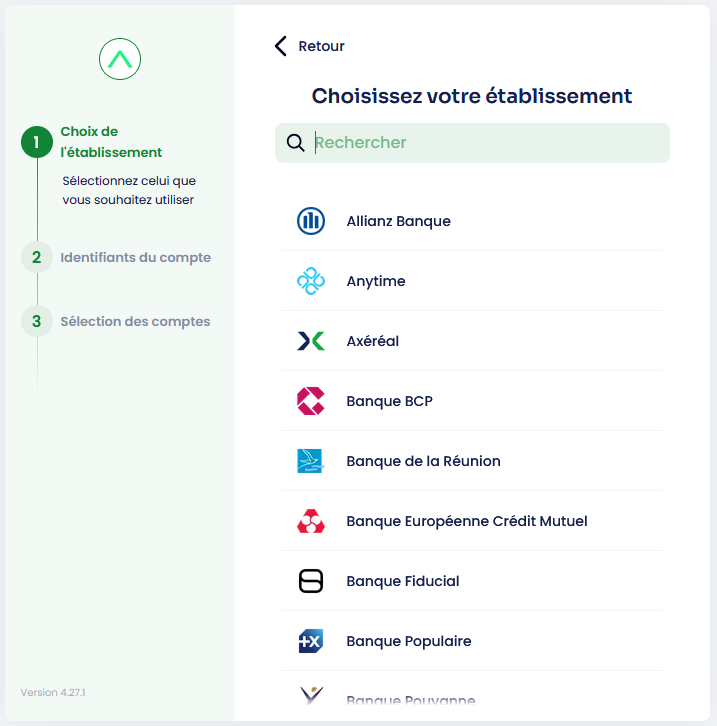Viewport: 717px width, 726px height.
Task: Click the Banque Européenne Crédit Mutuel logo
Action: point(311,521)
